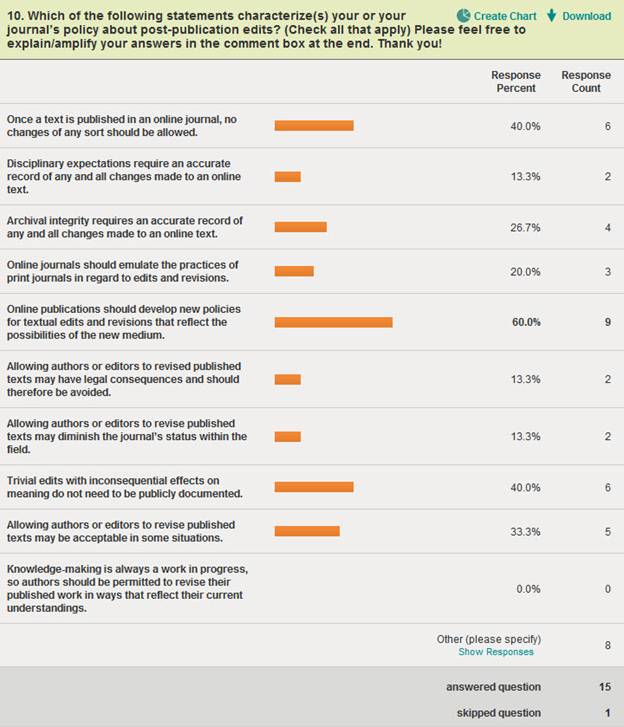
Task: Click the green Download arrow icon
Action: (x=551, y=16)
